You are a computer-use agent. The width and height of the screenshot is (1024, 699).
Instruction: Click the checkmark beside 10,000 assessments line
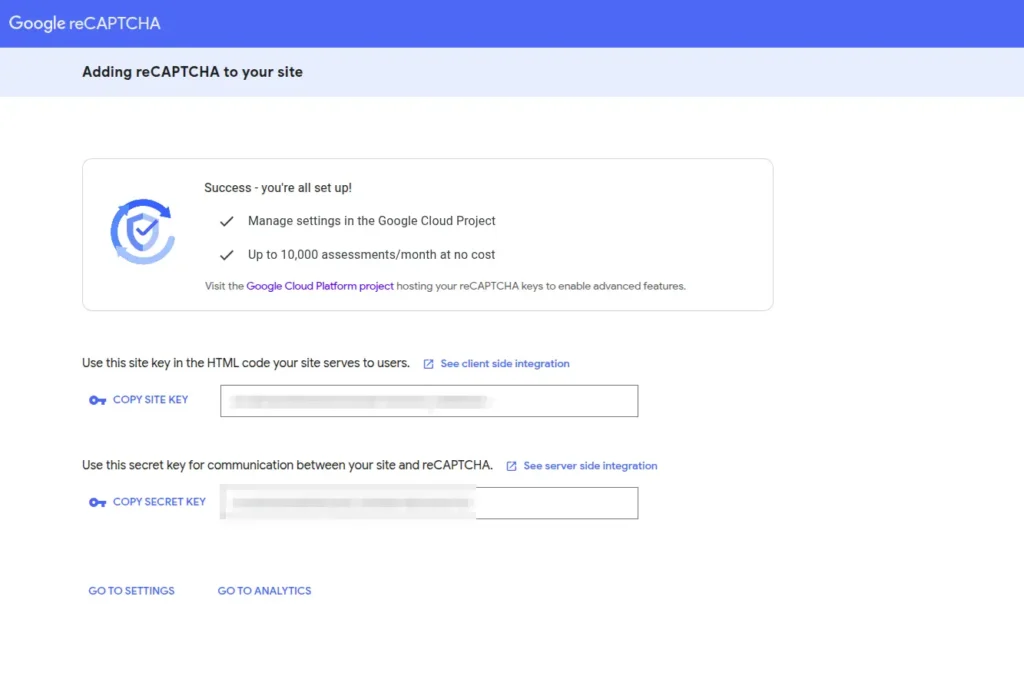pyautogui.click(x=227, y=254)
